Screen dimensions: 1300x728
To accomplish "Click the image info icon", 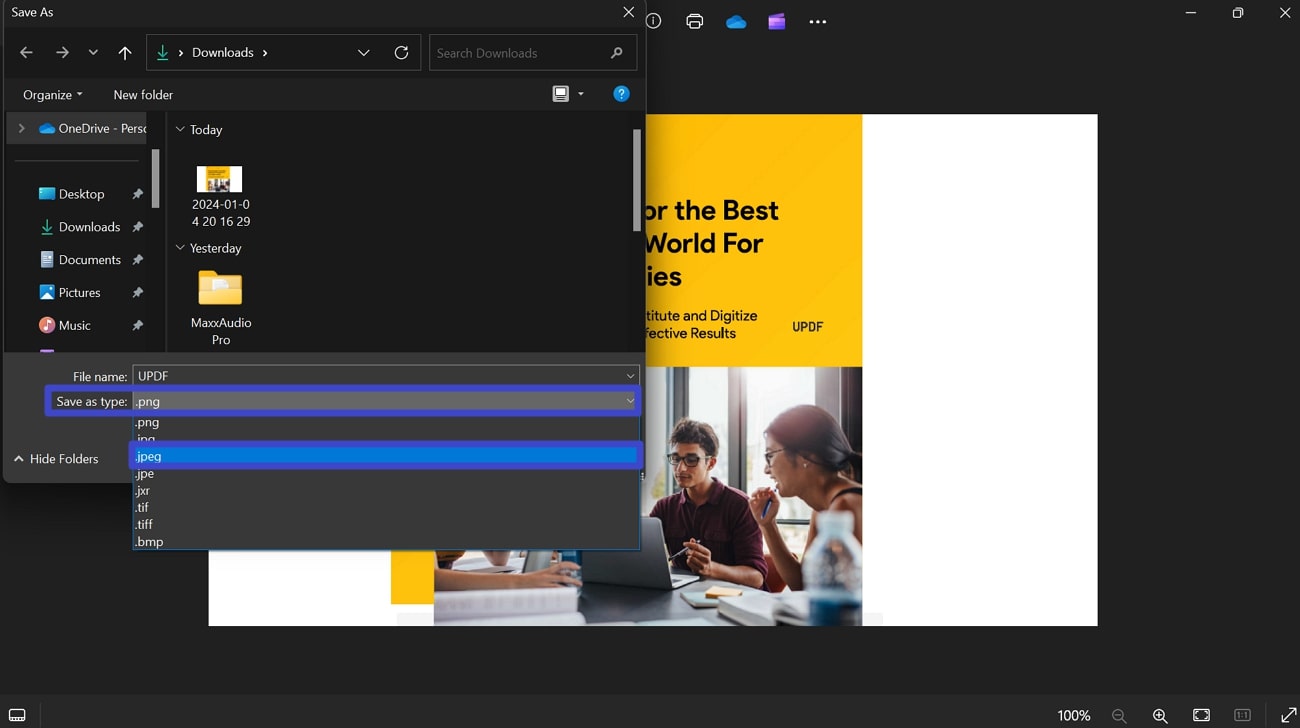I will 654,21.
